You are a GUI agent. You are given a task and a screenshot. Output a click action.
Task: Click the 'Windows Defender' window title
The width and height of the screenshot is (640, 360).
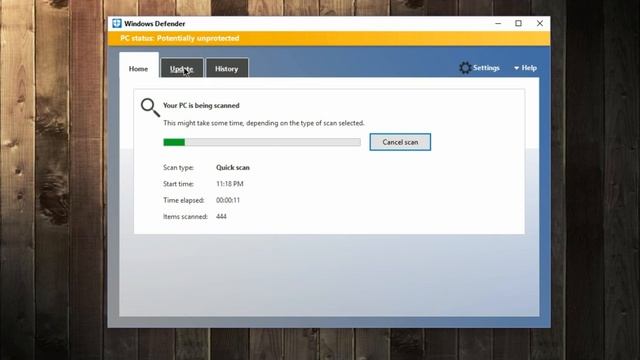point(155,24)
